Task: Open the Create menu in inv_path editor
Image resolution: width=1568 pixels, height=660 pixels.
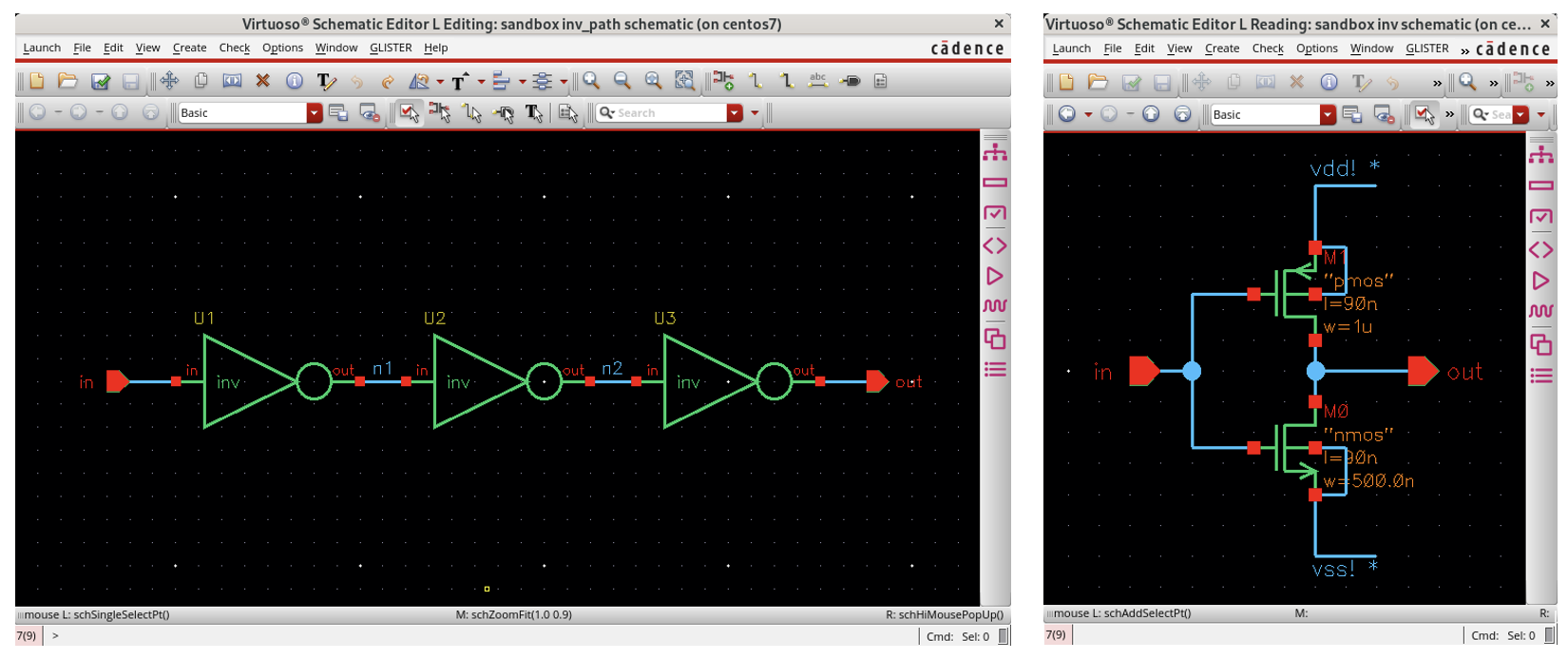Action: click(x=189, y=48)
